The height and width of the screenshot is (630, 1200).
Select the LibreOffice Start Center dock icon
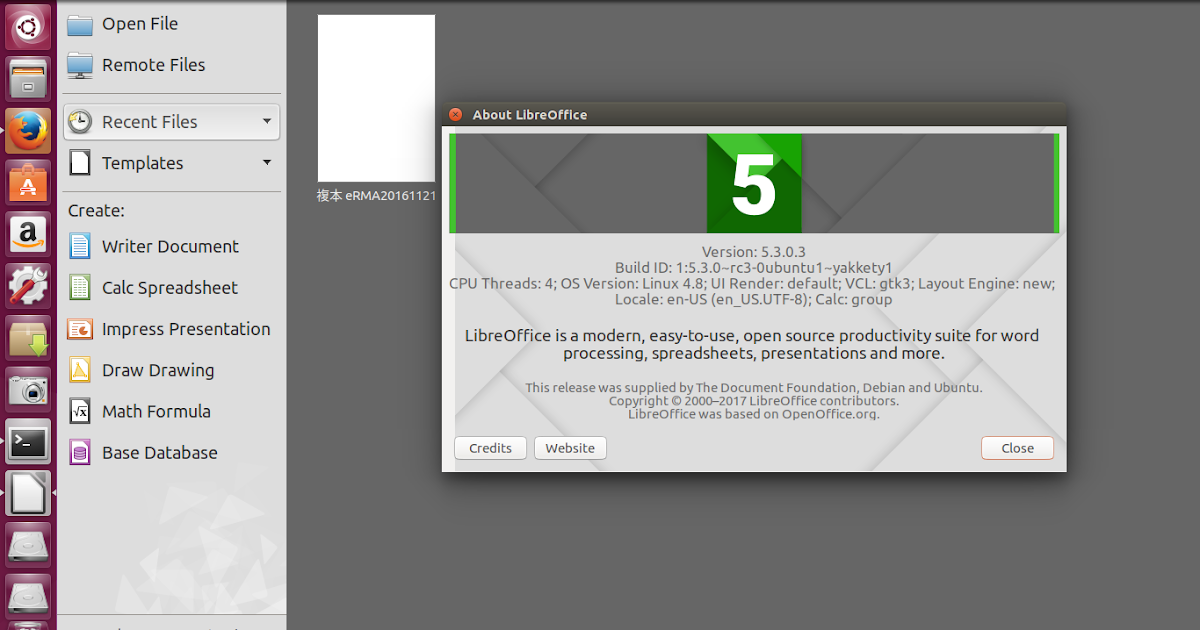pos(28,494)
